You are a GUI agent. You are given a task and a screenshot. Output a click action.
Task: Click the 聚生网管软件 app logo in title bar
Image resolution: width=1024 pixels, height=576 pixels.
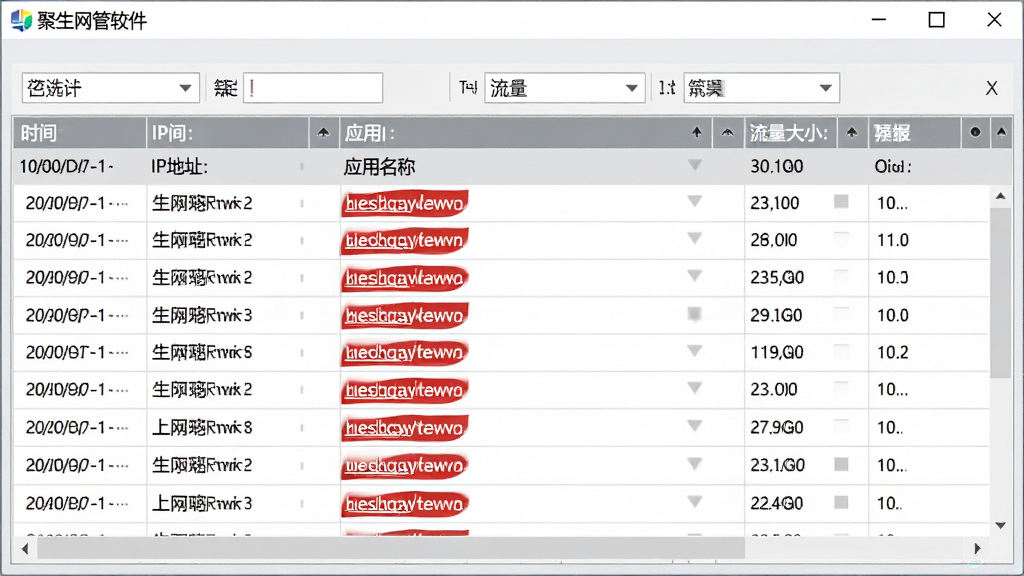(21, 20)
